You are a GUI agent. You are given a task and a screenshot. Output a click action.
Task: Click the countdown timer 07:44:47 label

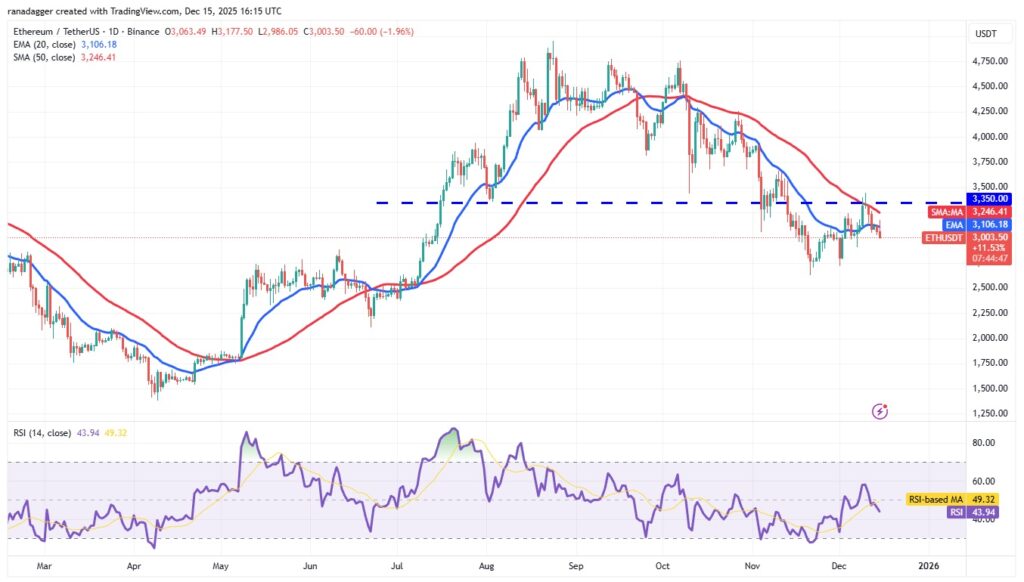coord(990,258)
